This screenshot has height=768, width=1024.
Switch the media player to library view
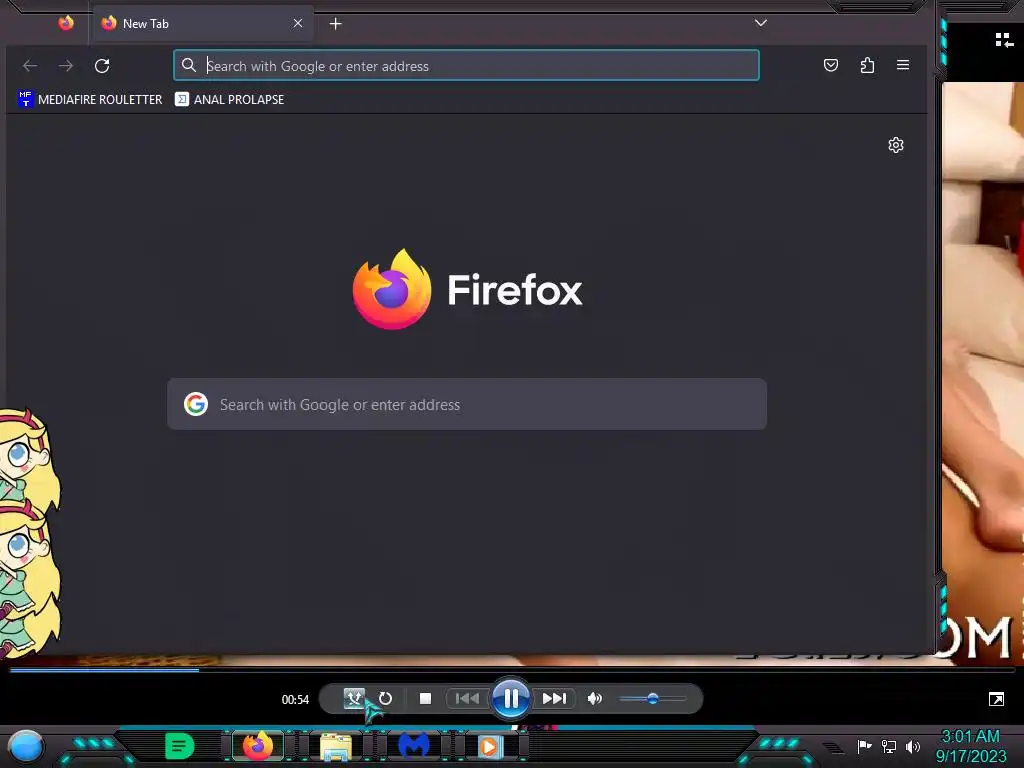[1004, 40]
